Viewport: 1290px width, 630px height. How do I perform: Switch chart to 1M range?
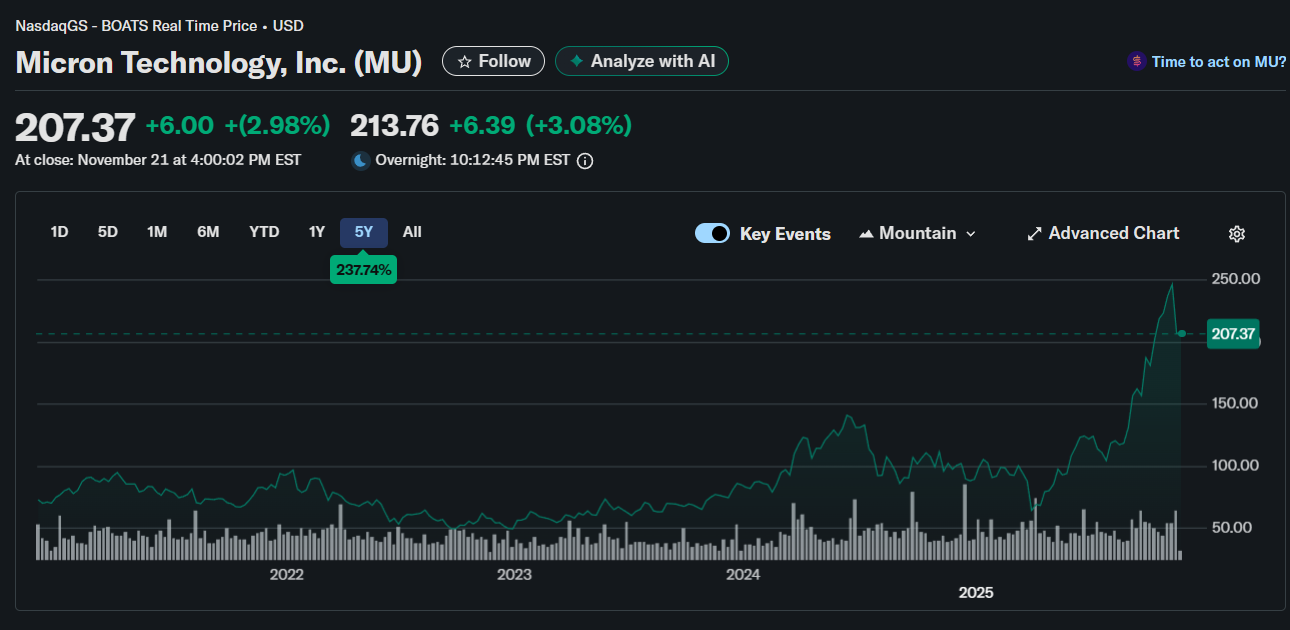157,232
